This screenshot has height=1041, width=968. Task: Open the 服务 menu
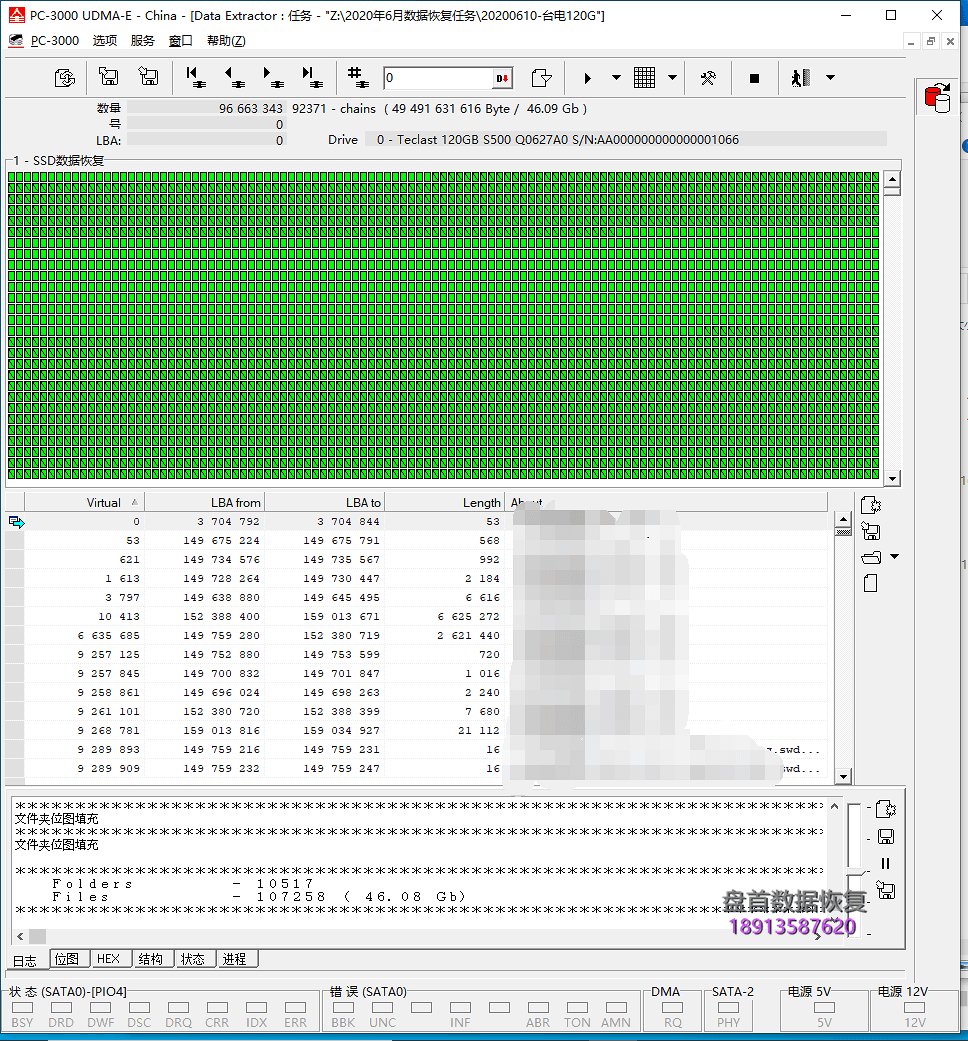coord(143,40)
